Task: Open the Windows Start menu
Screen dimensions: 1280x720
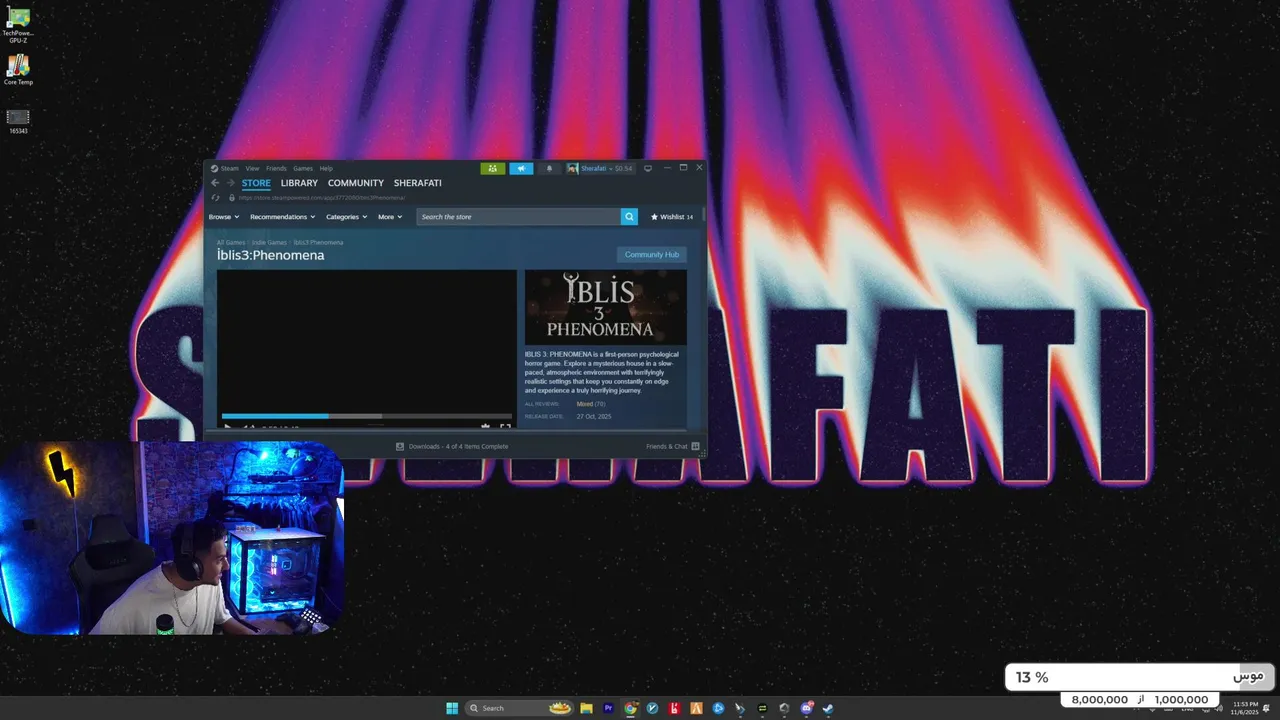Action: (452, 708)
